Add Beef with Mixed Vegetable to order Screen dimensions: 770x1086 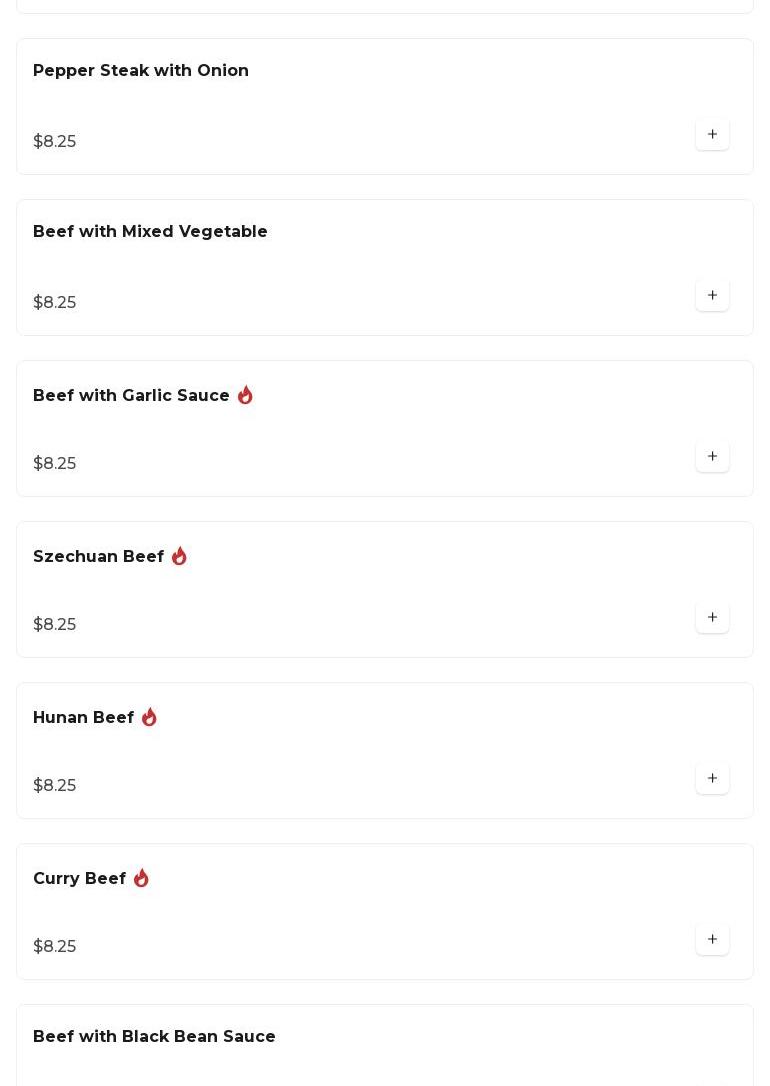[x=712, y=296]
